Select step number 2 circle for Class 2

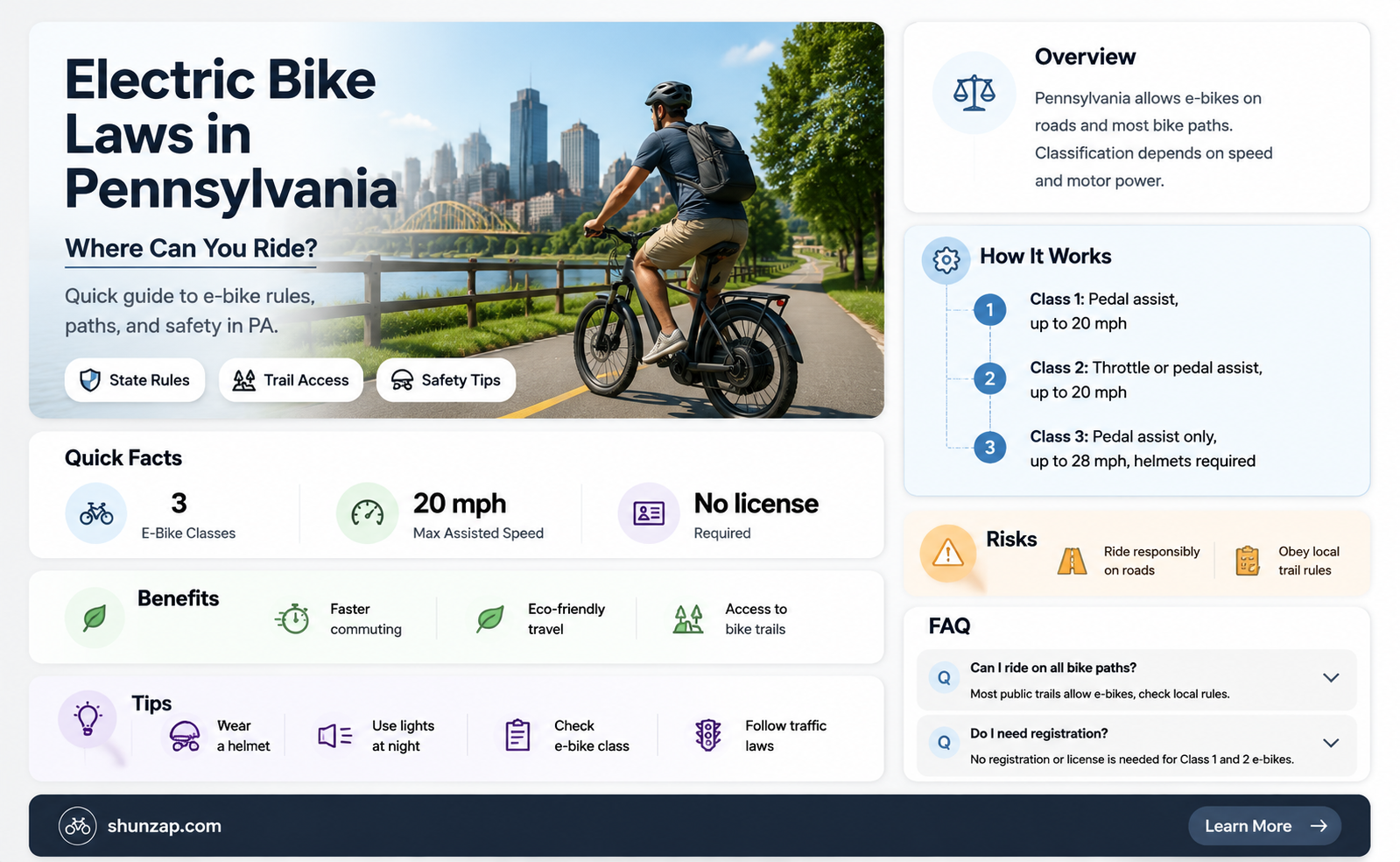(x=990, y=378)
